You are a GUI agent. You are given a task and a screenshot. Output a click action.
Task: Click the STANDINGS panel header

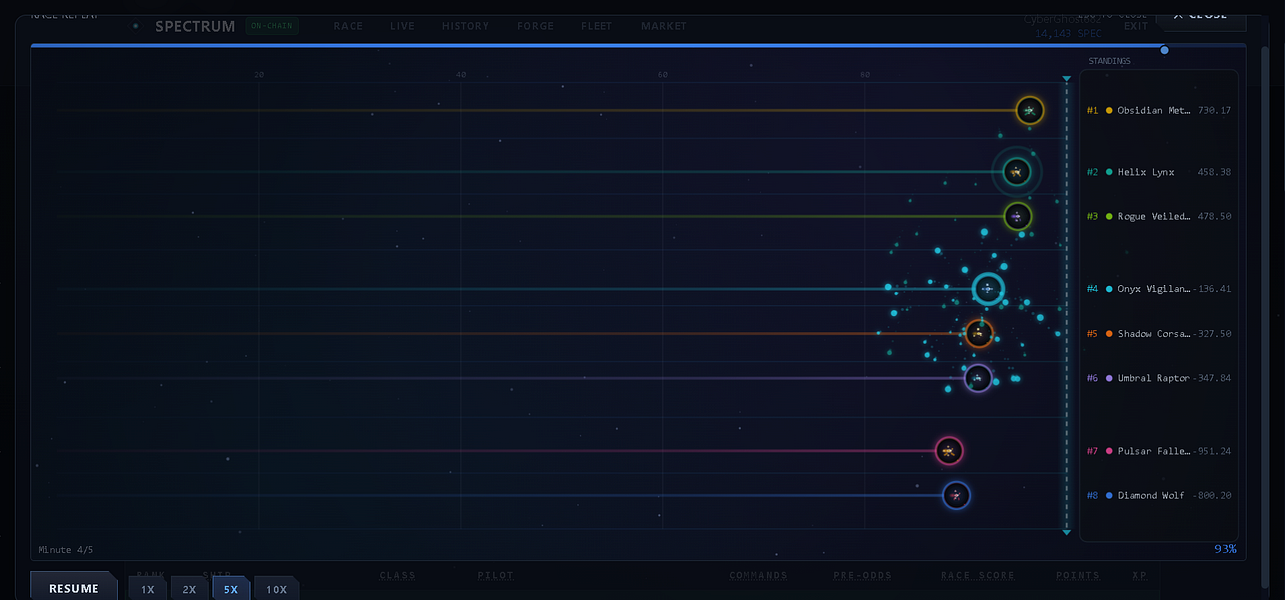click(1110, 61)
